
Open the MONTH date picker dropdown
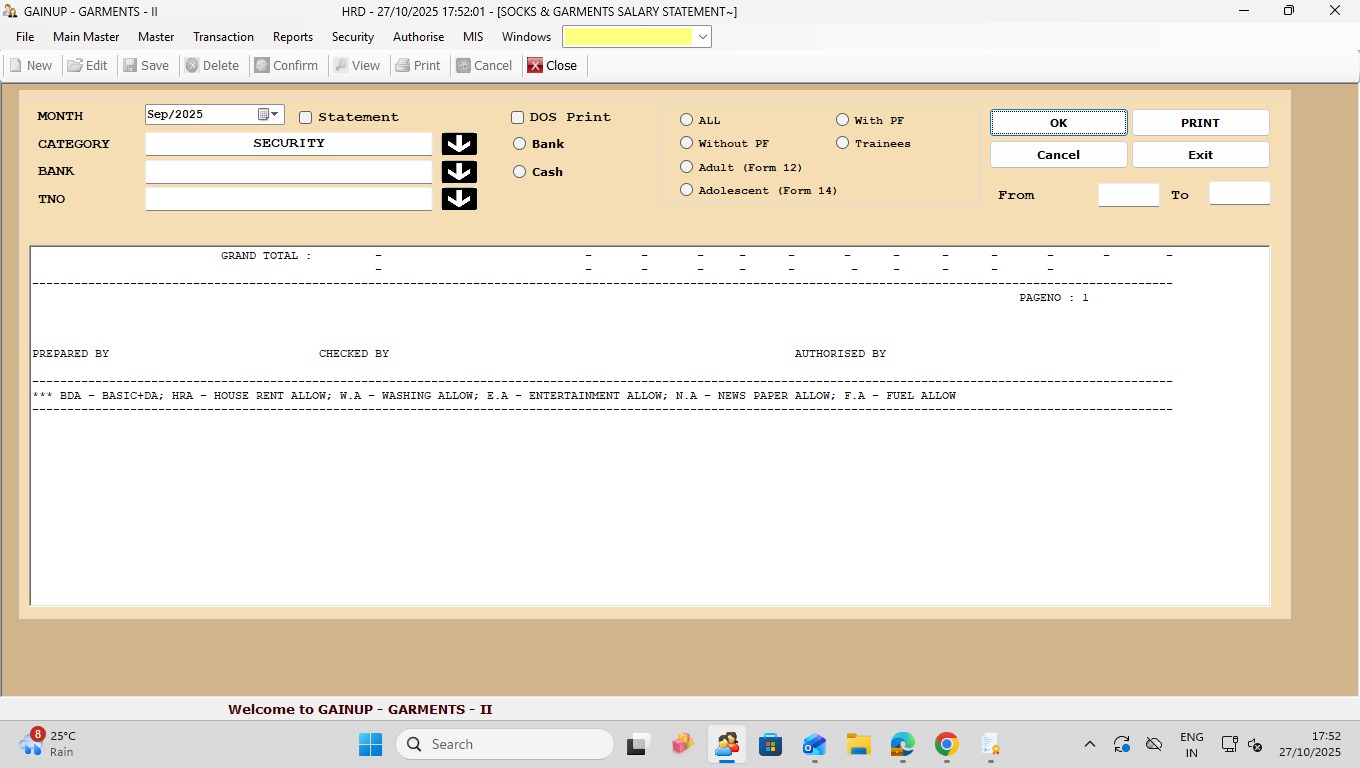[x=276, y=115]
